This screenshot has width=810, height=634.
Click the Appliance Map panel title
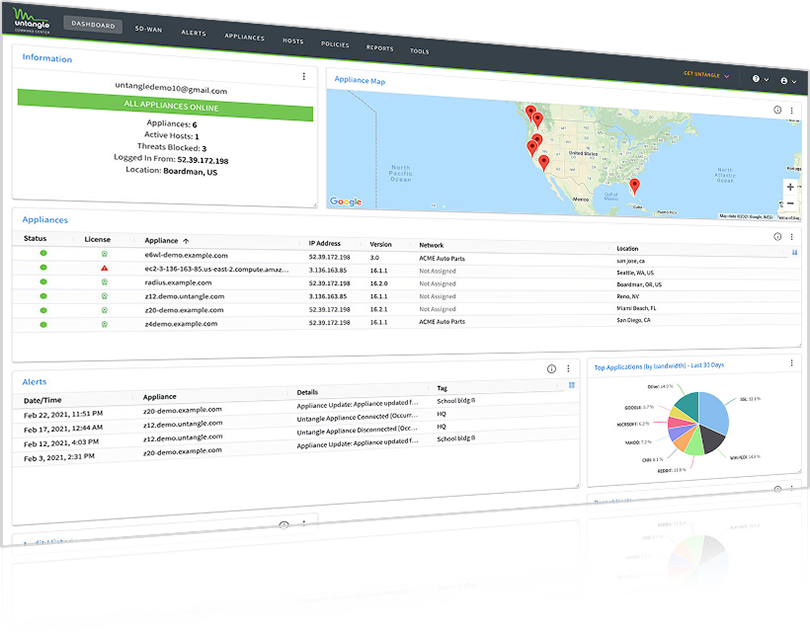click(360, 80)
